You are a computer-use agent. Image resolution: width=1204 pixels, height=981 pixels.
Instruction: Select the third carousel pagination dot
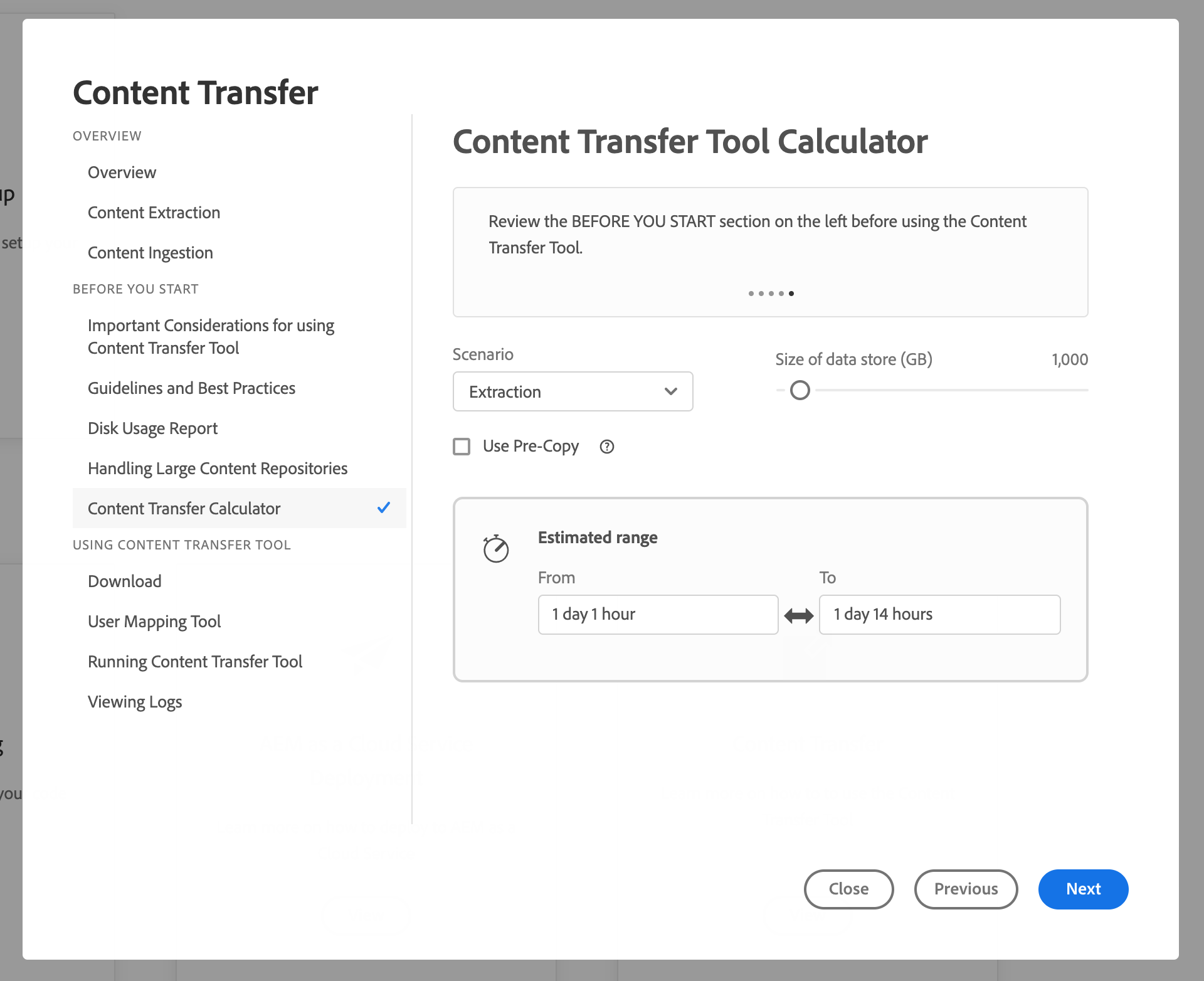pos(771,294)
